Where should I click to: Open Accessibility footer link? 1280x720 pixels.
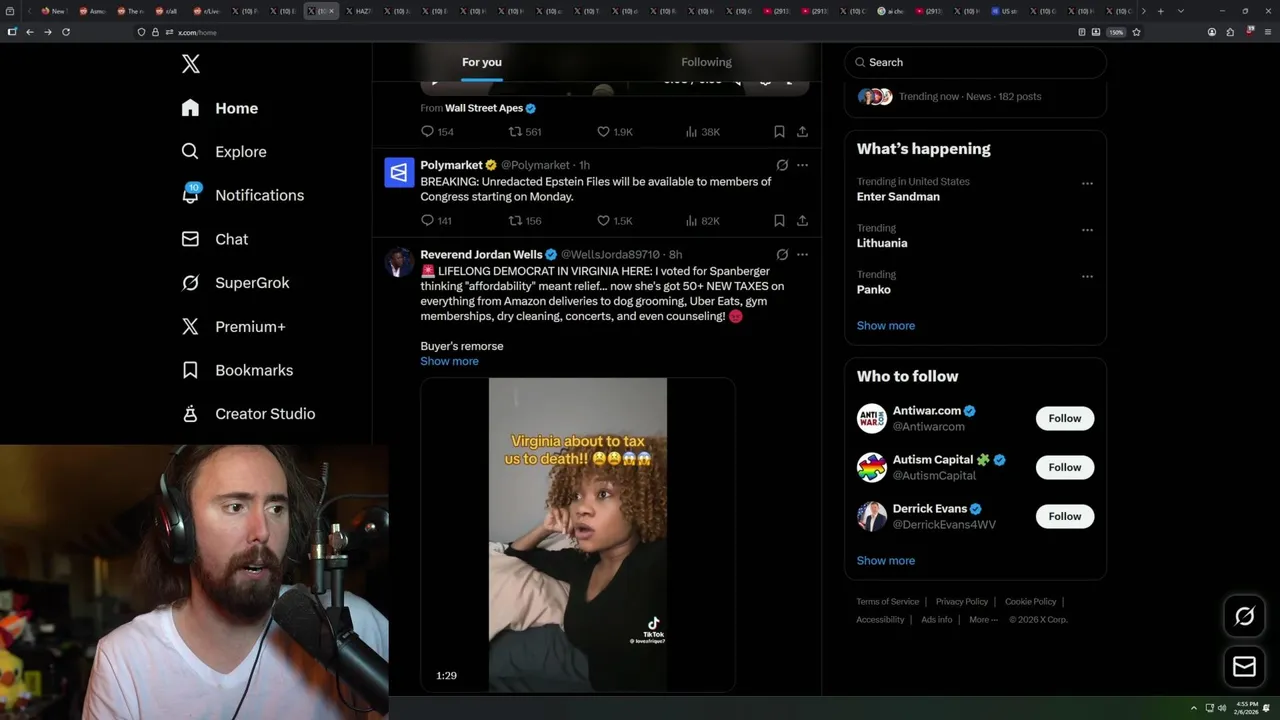click(880, 620)
